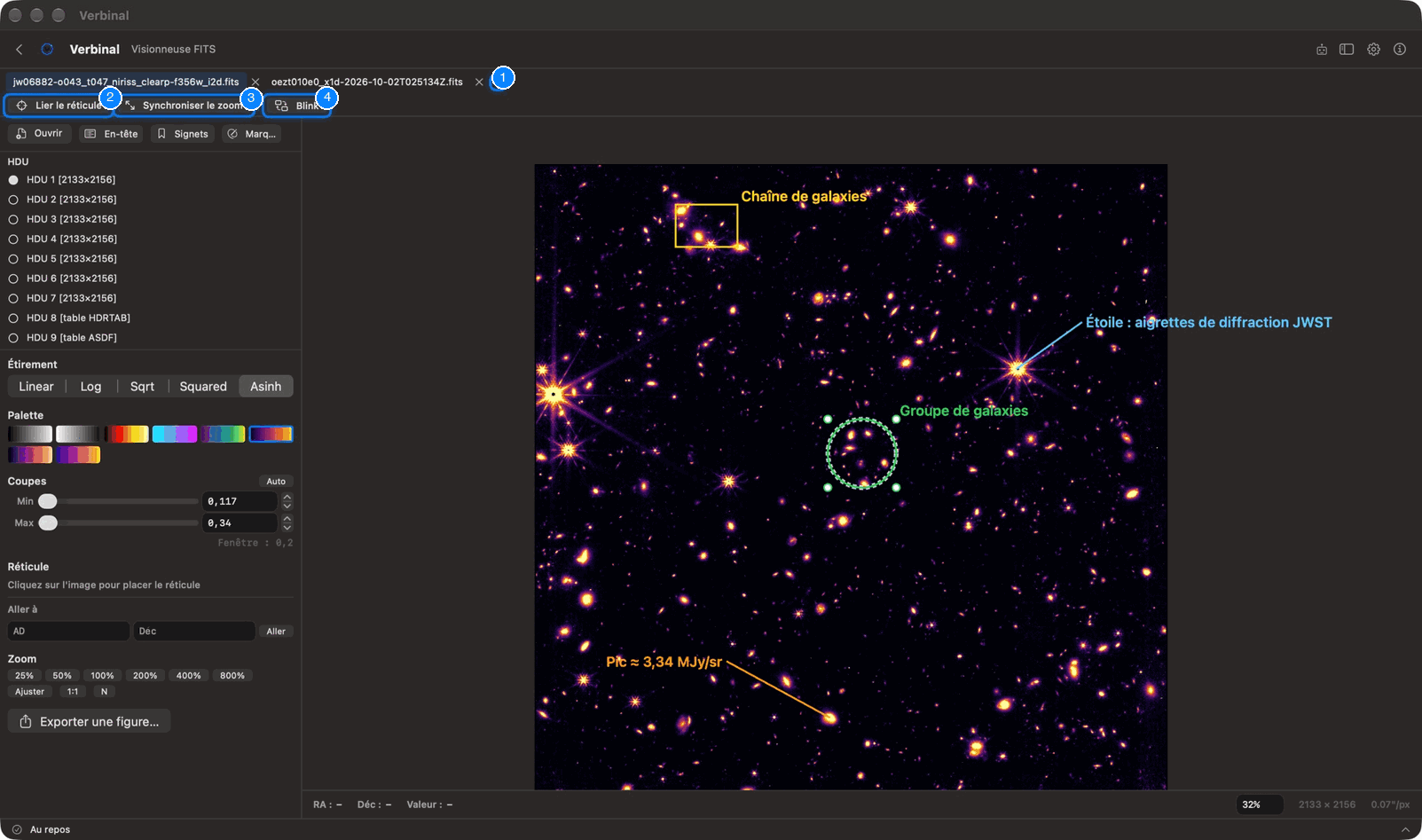Go back using the top-left arrow
1422x840 pixels.
click(x=20, y=50)
